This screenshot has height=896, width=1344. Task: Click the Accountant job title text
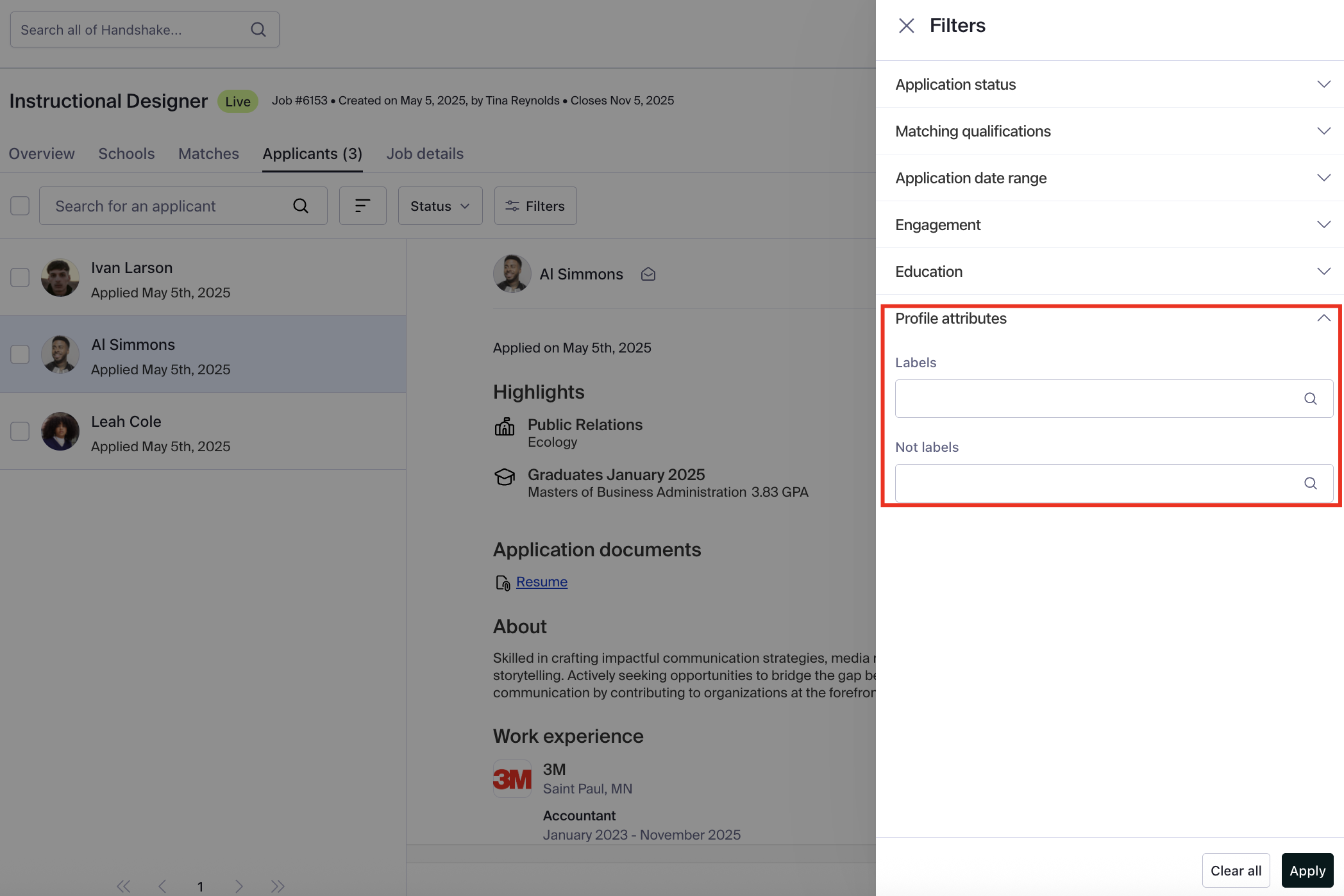pos(579,816)
